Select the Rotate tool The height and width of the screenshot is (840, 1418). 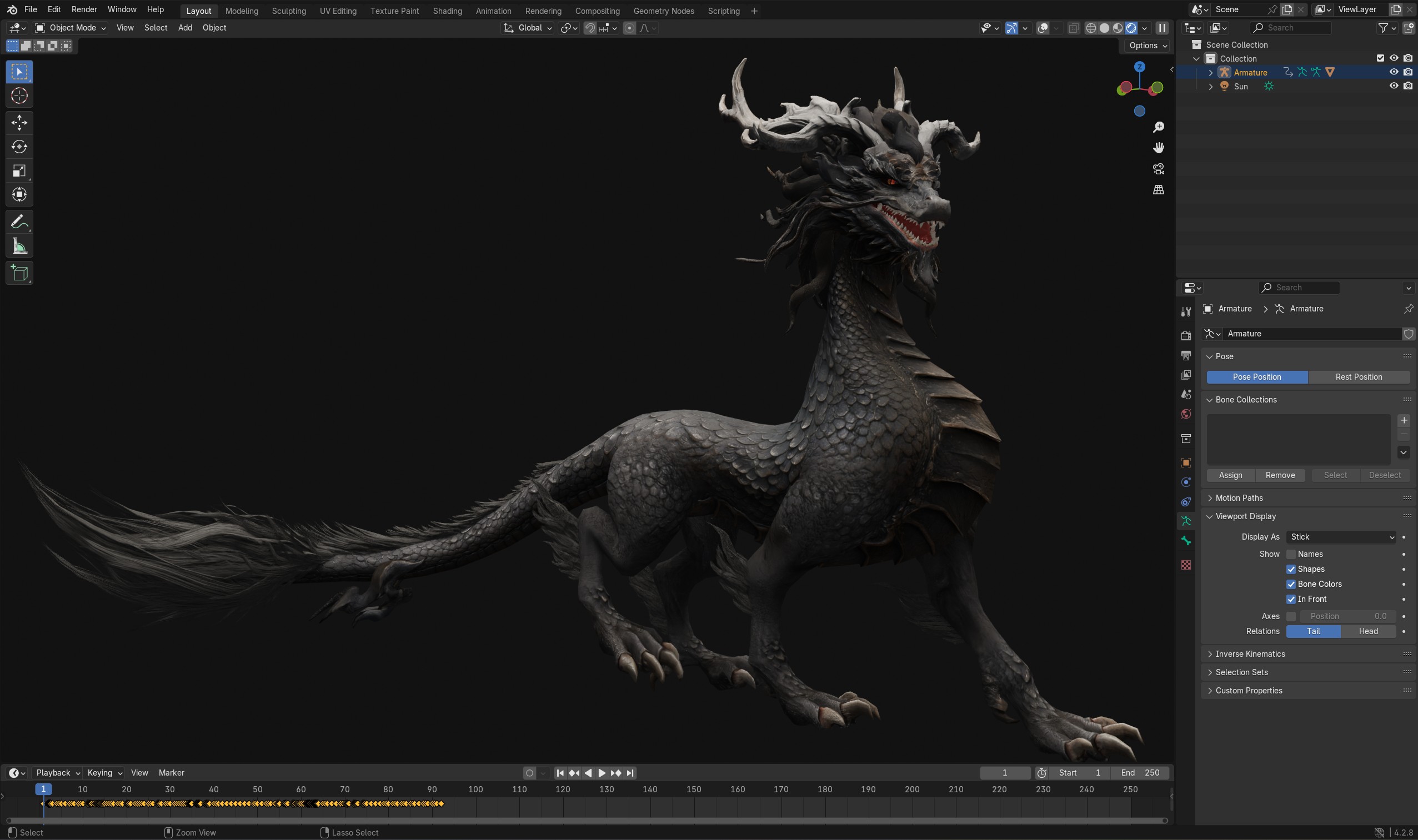[19, 147]
